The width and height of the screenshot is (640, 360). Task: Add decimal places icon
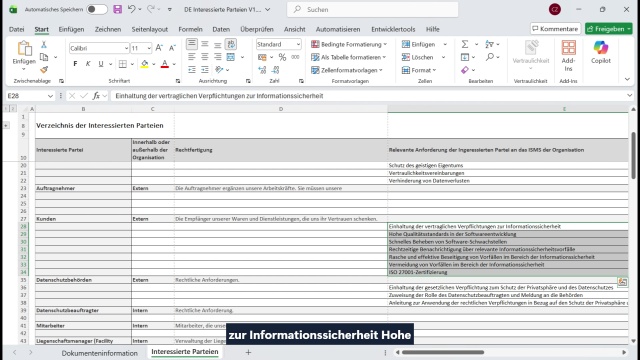click(262, 70)
